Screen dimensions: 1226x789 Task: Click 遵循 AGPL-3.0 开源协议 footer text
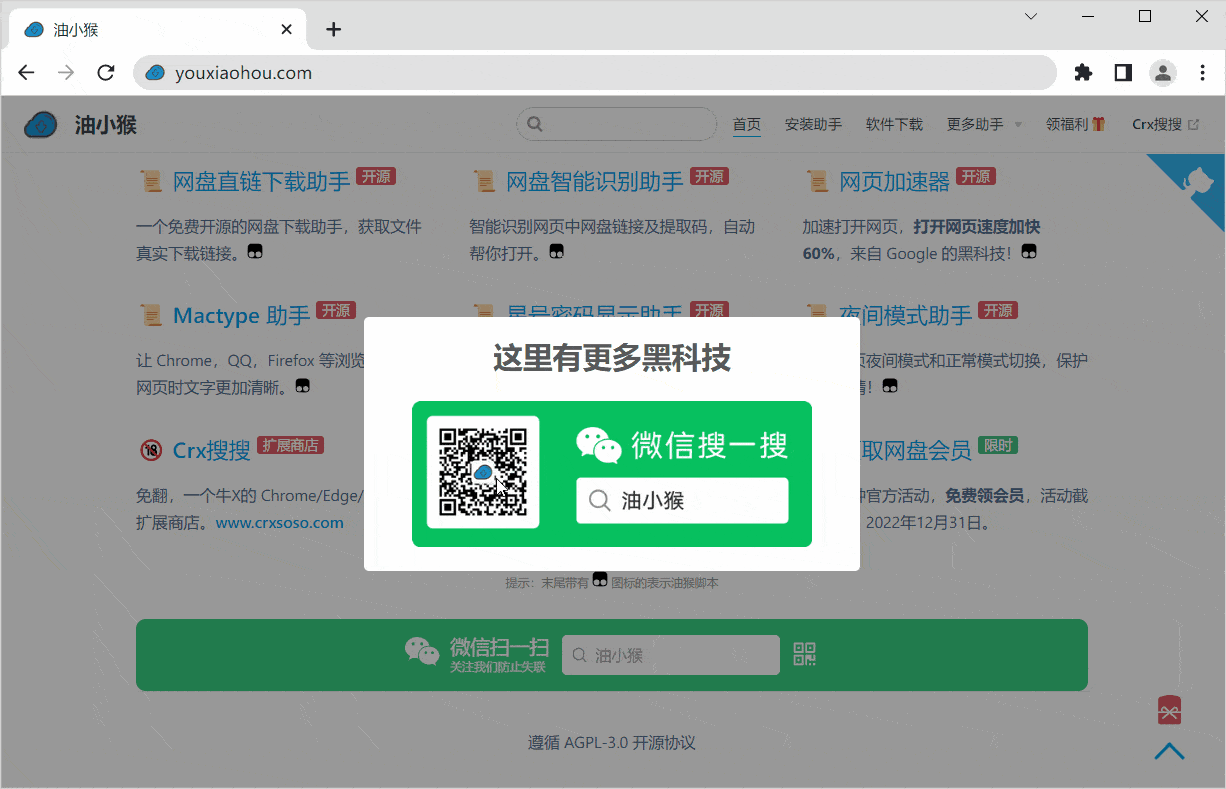612,743
